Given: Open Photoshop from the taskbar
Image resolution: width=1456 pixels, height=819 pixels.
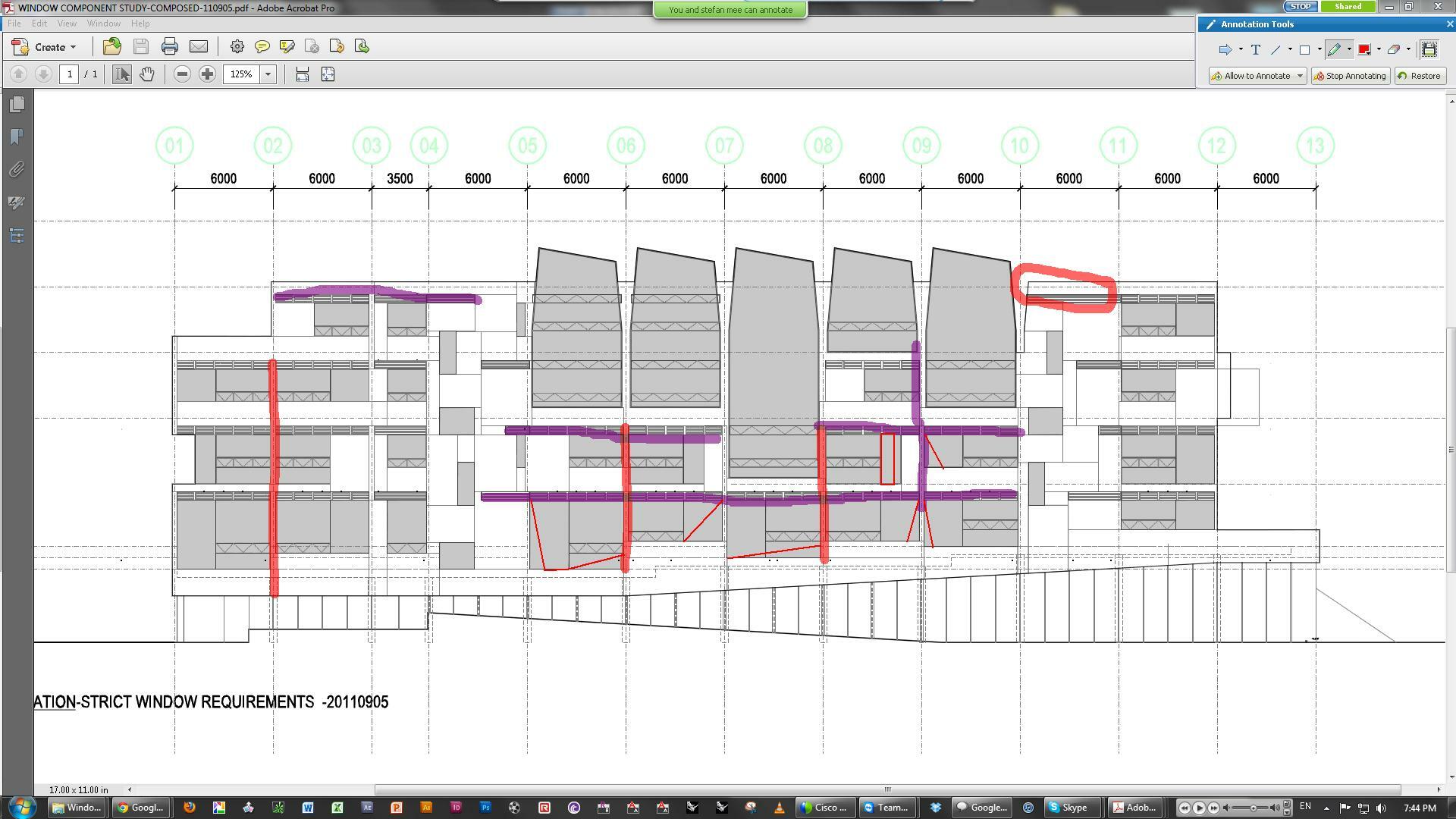Looking at the screenshot, I should tap(485, 808).
